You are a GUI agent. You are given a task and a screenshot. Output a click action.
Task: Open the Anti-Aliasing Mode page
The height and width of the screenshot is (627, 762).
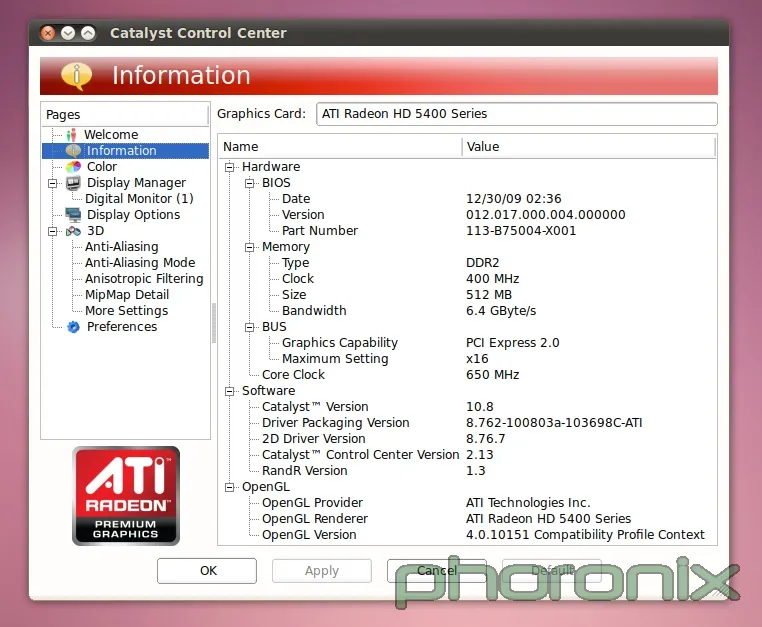click(140, 263)
